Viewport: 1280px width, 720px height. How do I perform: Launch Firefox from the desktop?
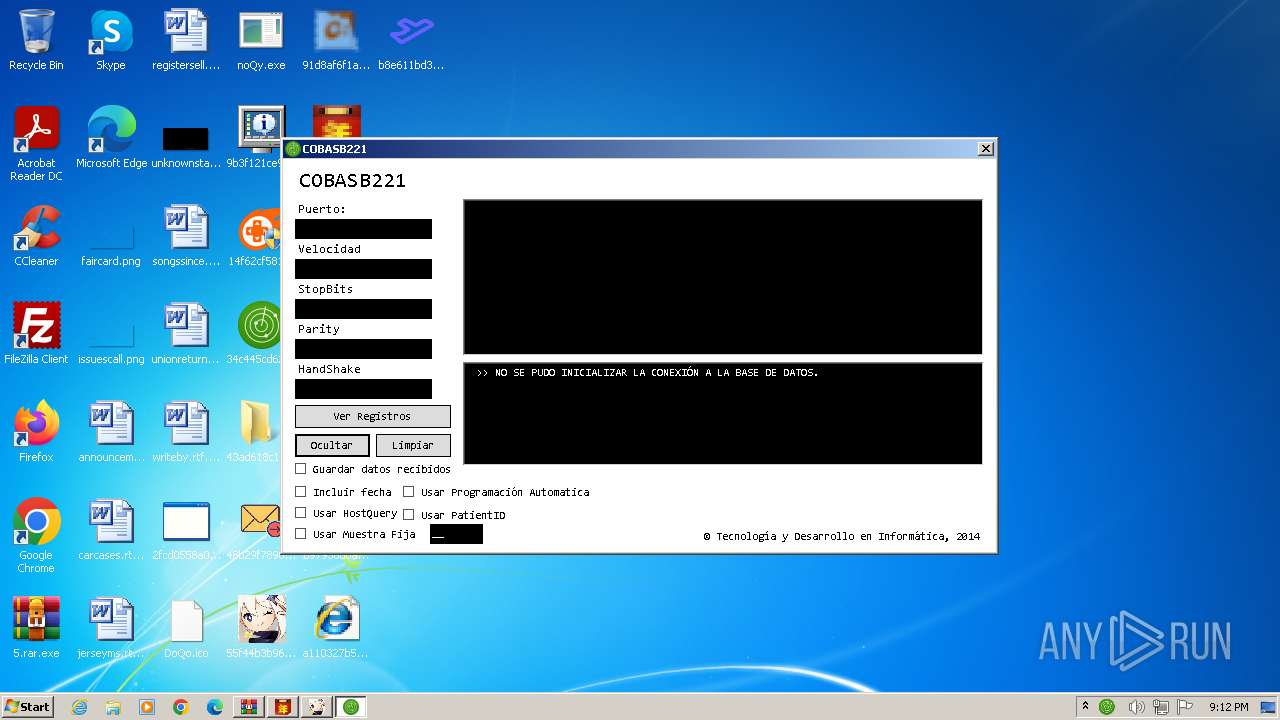(36, 431)
